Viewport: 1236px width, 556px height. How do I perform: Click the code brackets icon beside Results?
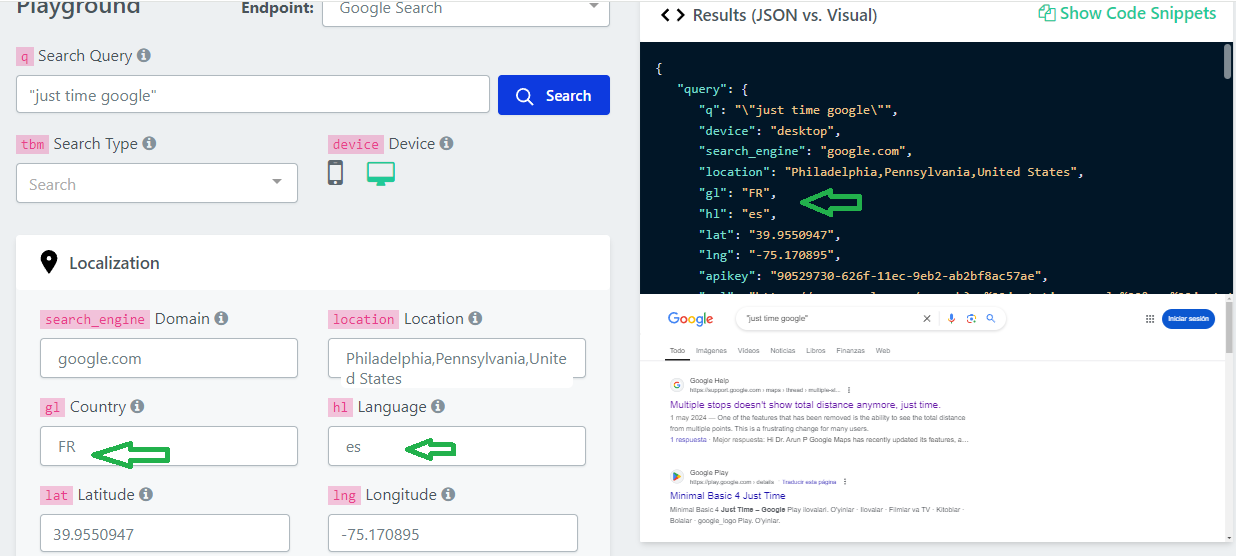click(673, 15)
